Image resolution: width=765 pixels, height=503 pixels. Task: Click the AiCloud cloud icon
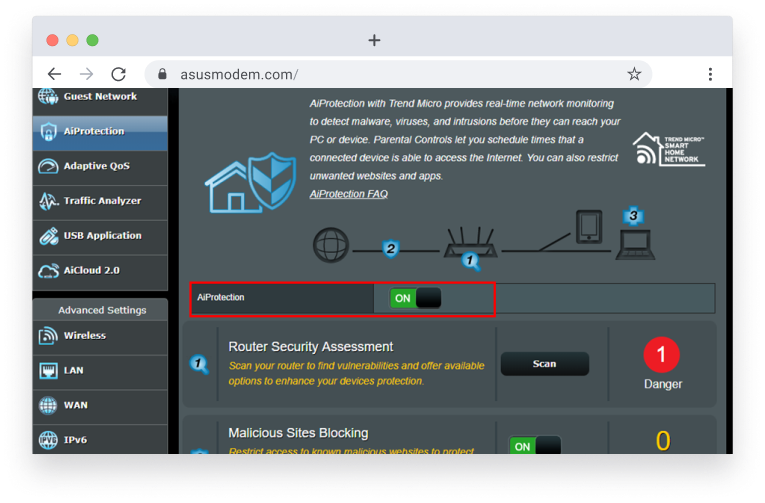click(x=48, y=271)
